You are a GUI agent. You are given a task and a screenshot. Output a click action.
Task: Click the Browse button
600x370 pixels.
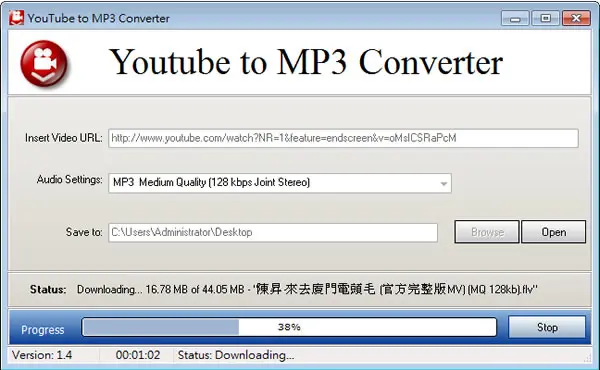487,232
